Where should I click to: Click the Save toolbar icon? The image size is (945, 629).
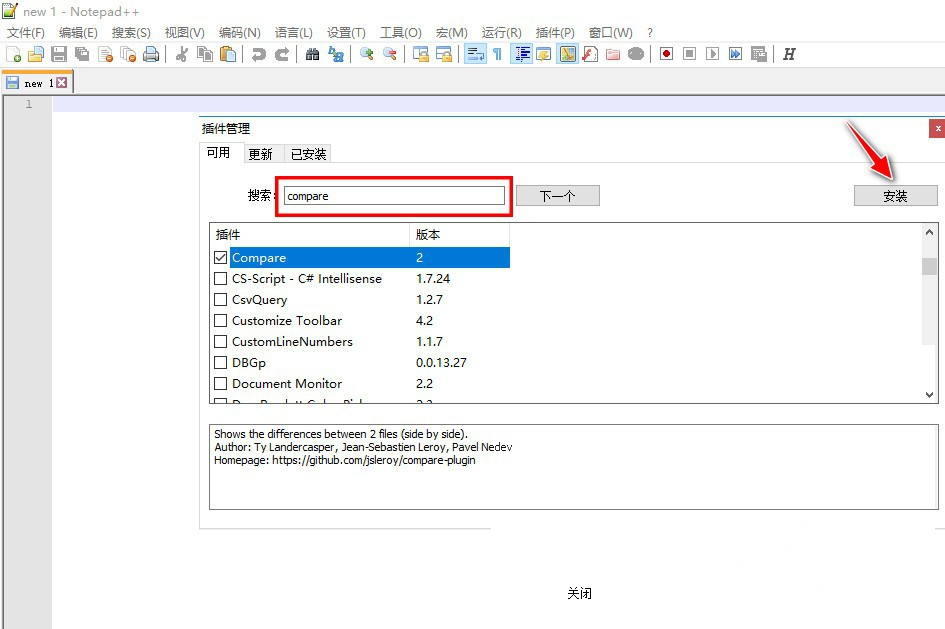click(x=59, y=54)
